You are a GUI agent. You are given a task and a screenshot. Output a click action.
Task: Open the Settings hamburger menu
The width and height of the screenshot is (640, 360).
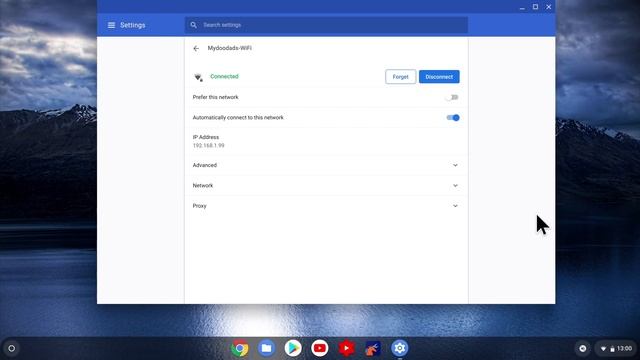(x=111, y=25)
